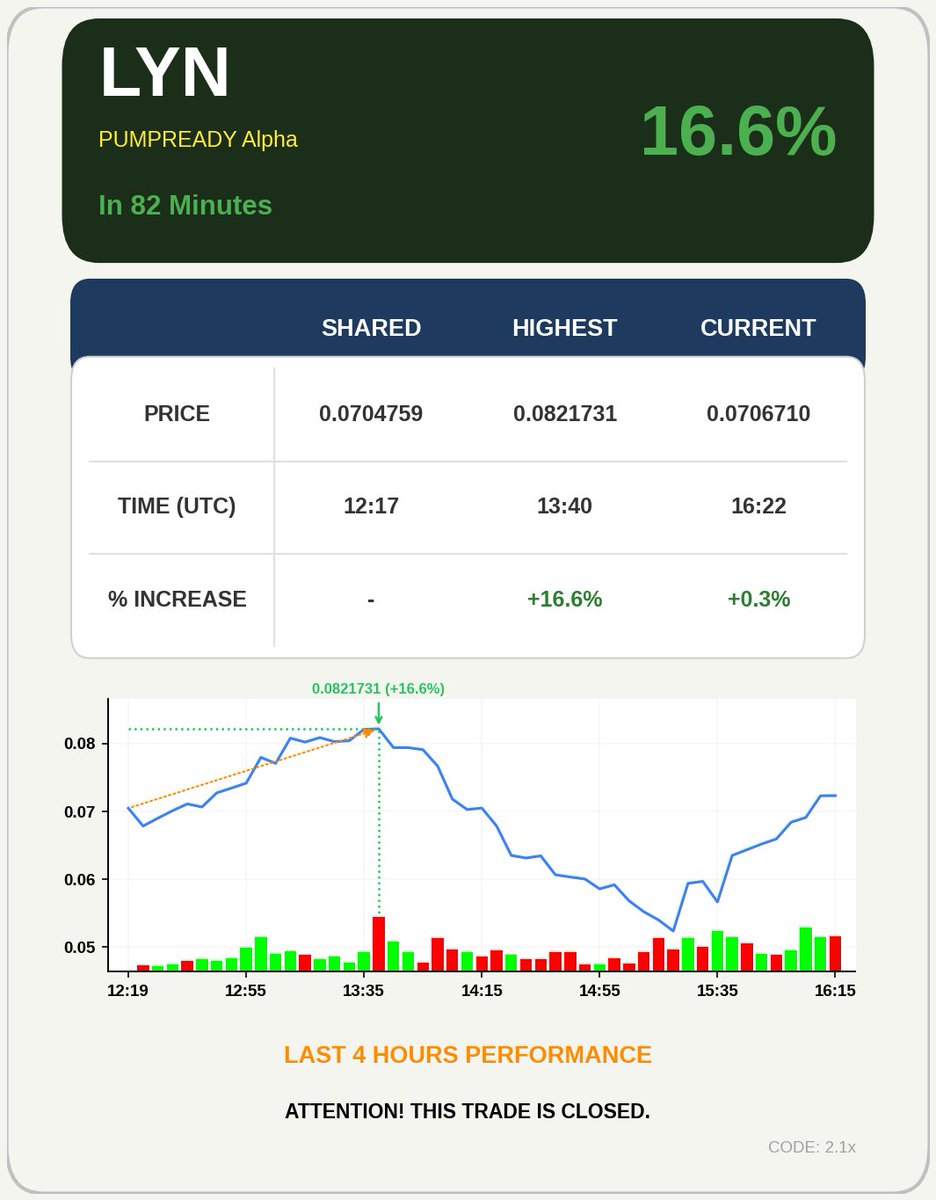
Task: Click the LYN ticker title
Action: [x=165, y=73]
